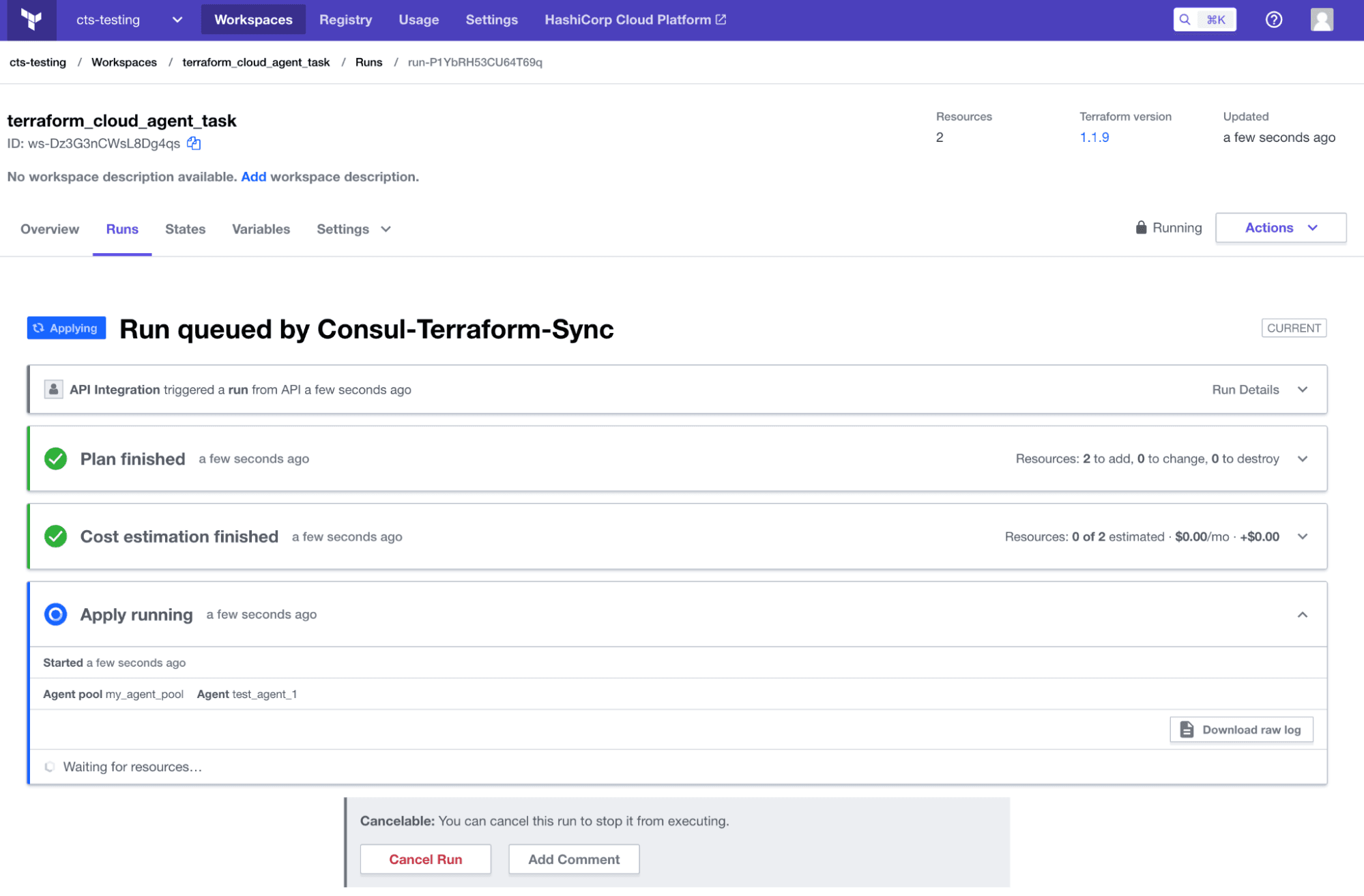Switch to the States tab
The image size is (1364, 896).
pos(185,229)
